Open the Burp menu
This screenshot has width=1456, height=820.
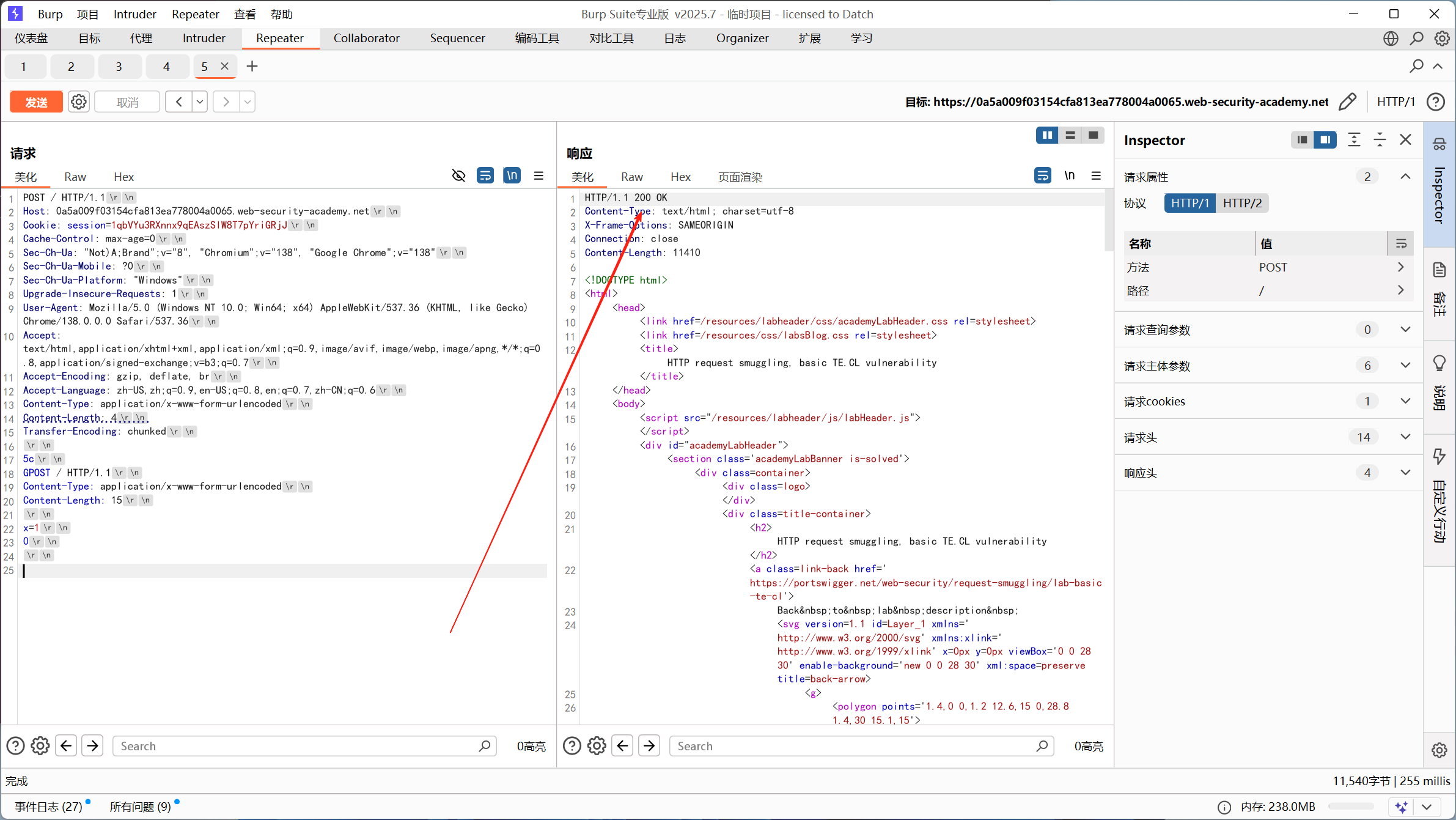click(x=50, y=13)
